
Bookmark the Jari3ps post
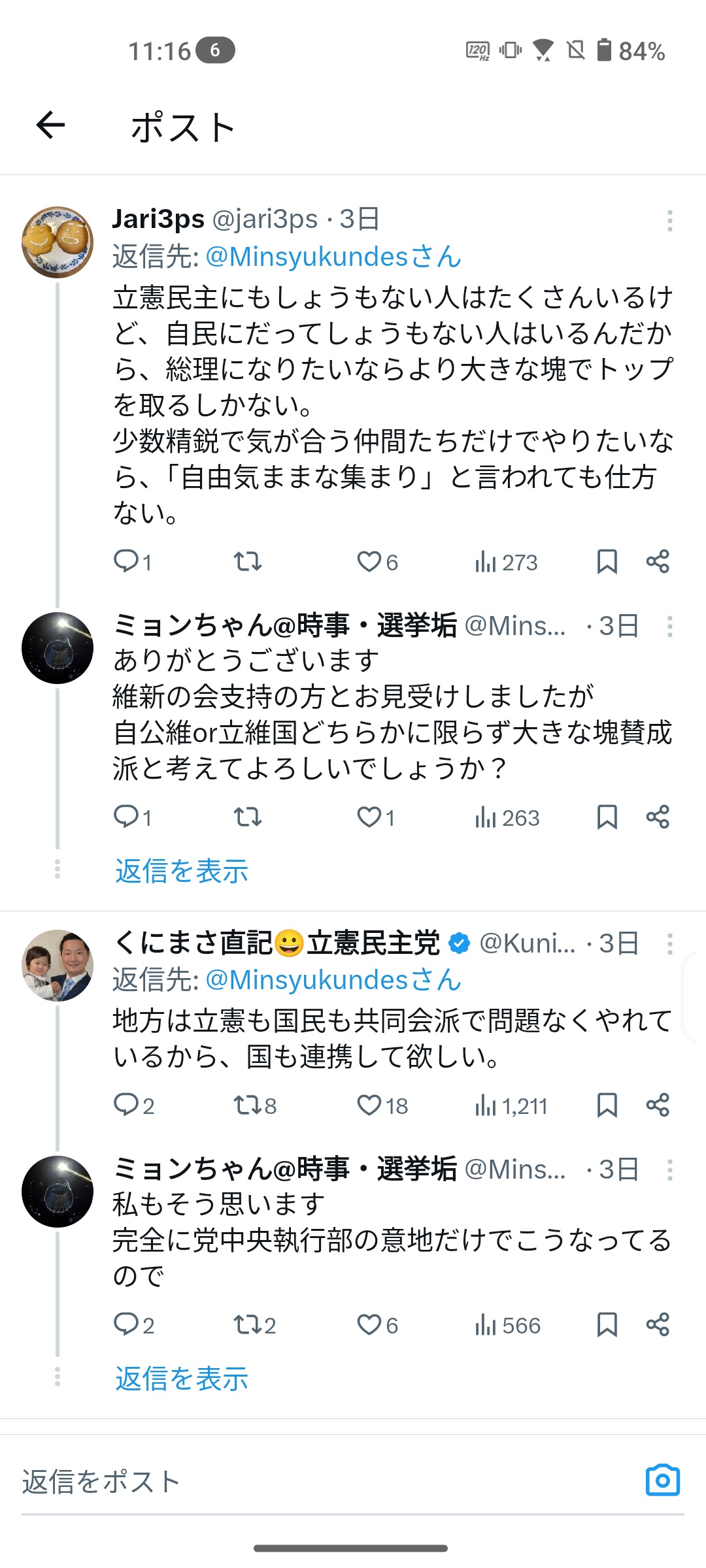(607, 562)
